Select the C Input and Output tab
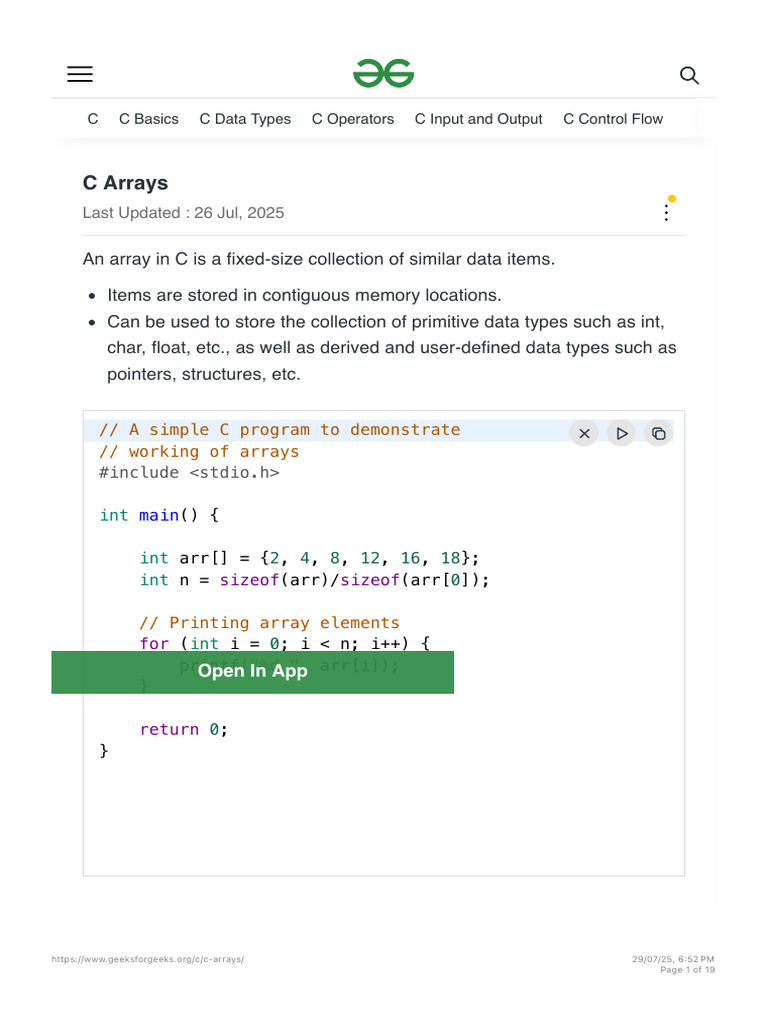Screen dimensions: 768x1024 pos(479,119)
